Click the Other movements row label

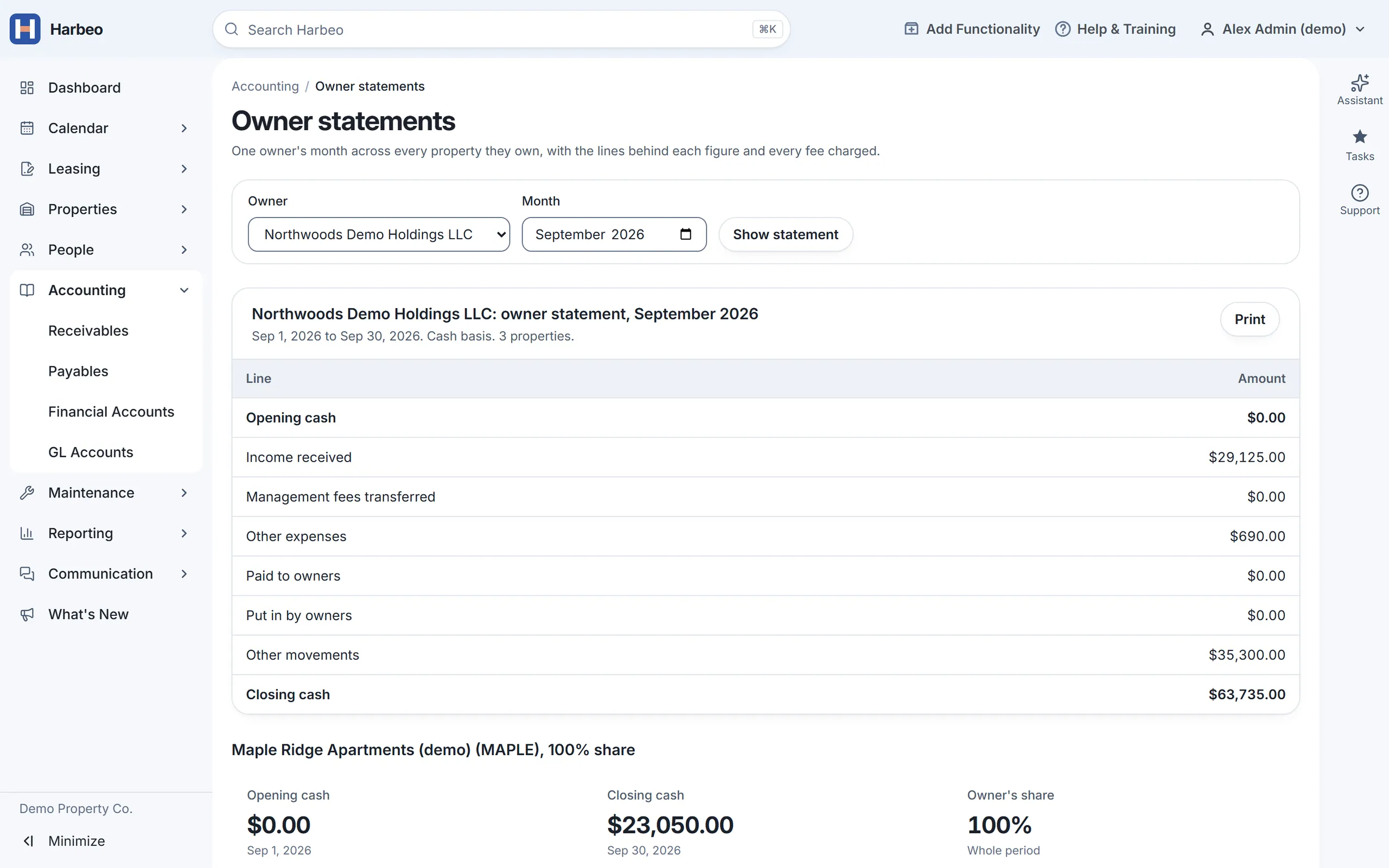coord(302,655)
